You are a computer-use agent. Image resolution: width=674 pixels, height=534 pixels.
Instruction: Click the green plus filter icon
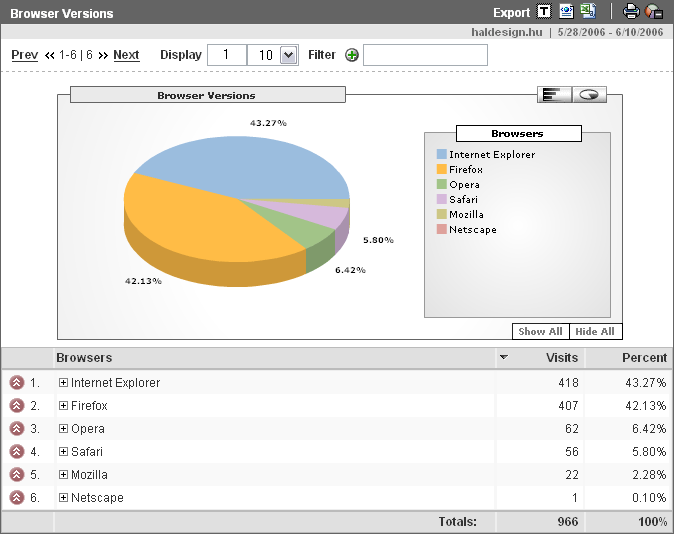pyautogui.click(x=352, y=55)
